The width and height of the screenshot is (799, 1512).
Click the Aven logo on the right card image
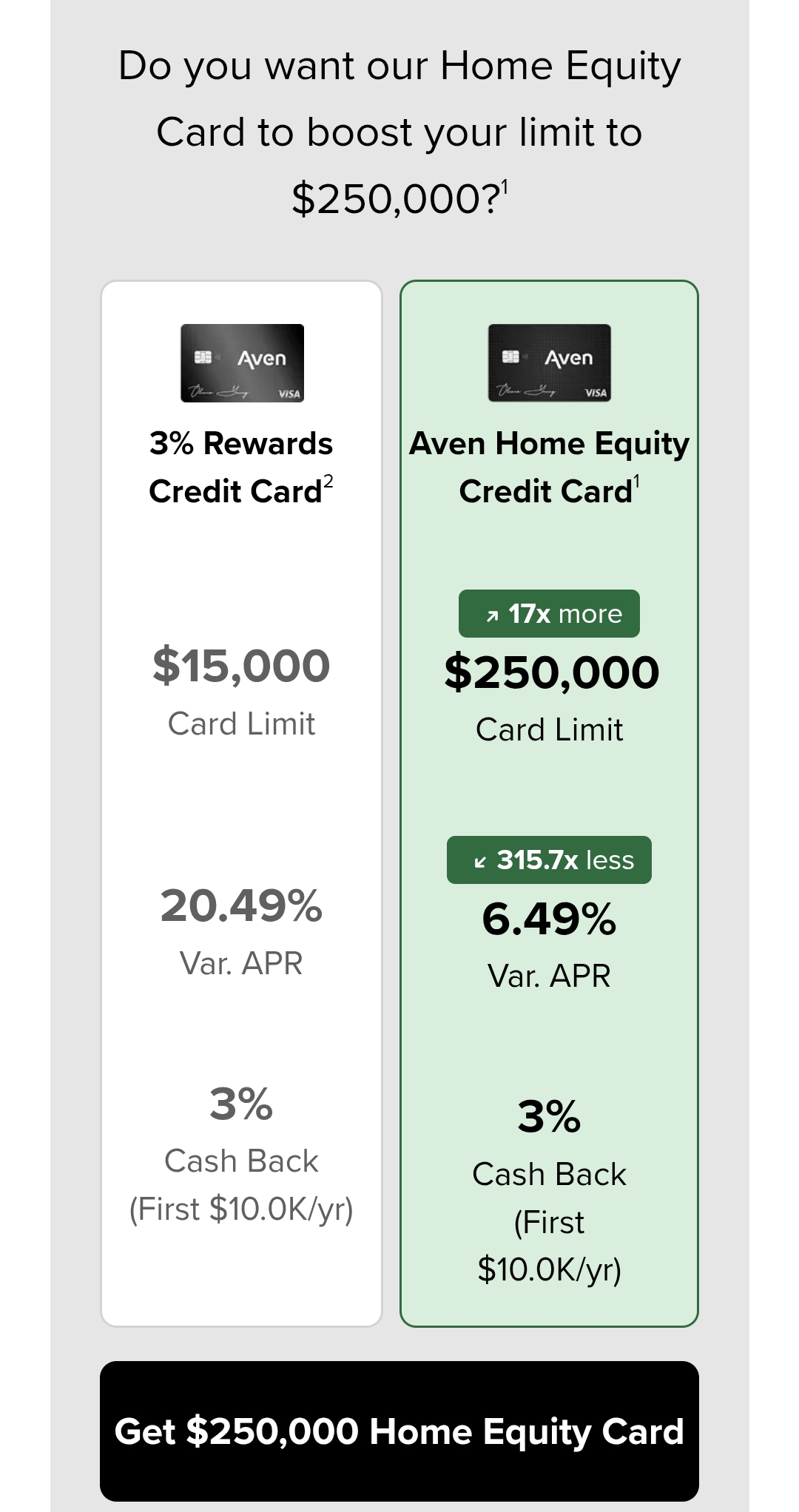[568, 358]
